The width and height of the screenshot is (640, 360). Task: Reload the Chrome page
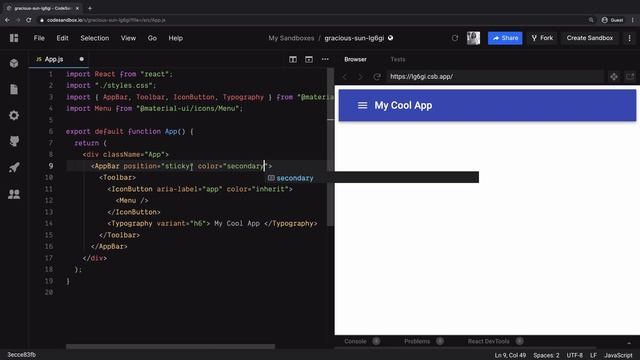[x=29, y=20]
